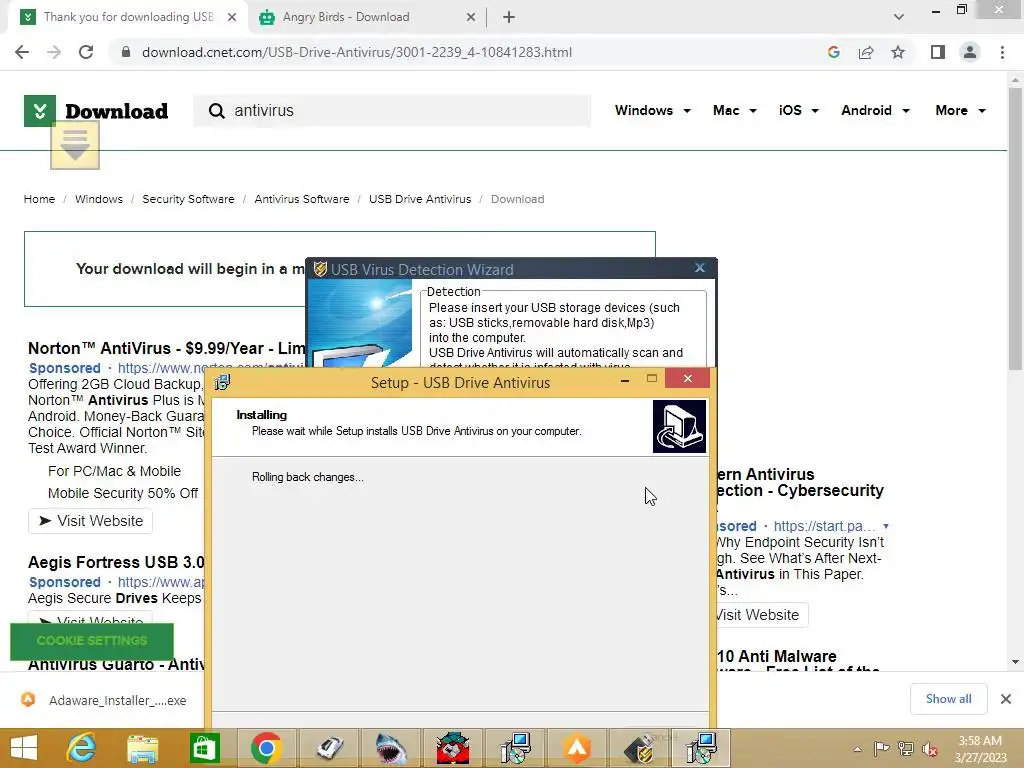This screenshot has height=768, width=1024.
Task: Expand the Android category dropdown
Action: (875, 110)
